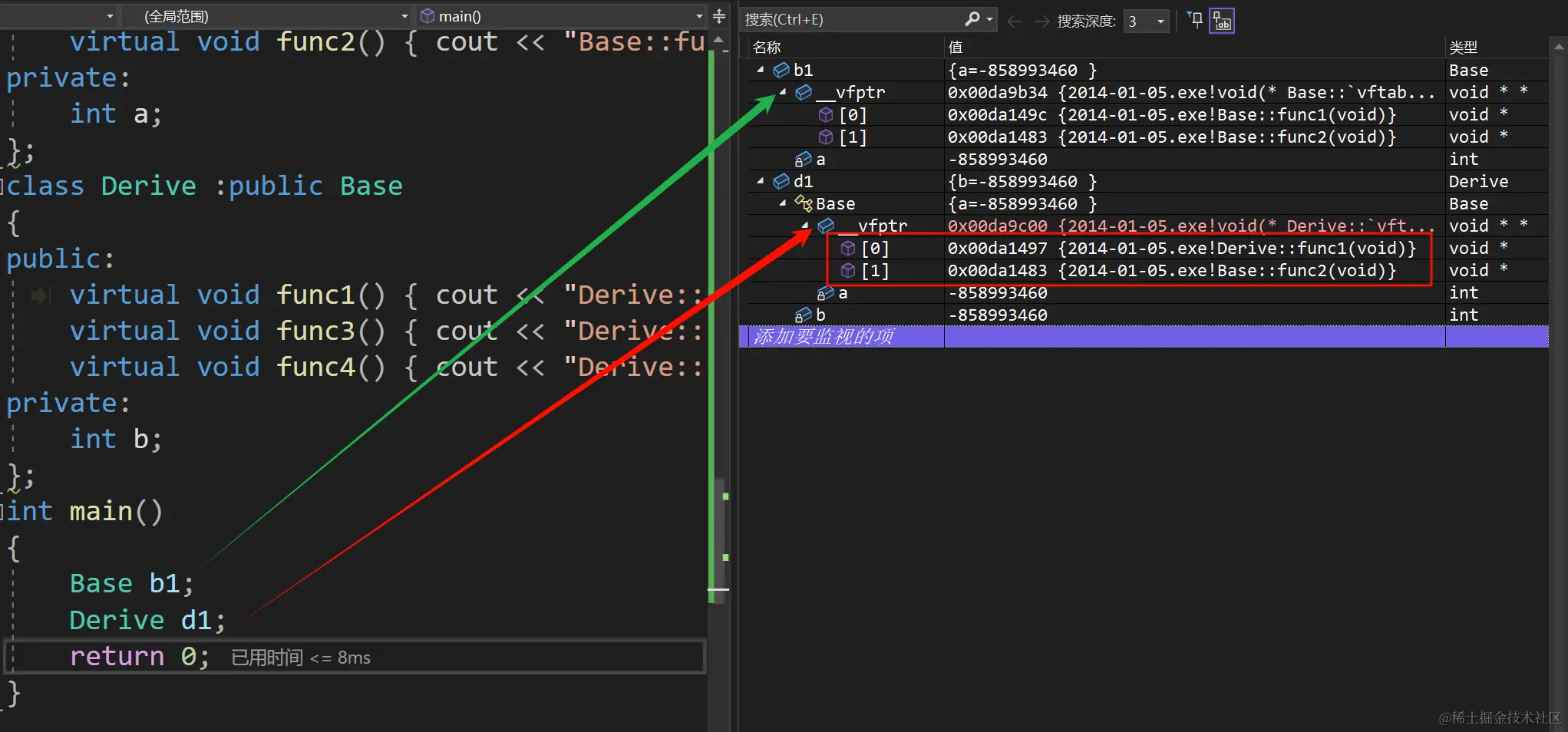Screen dimensions: 1568x732
Task: Click the icon of d1's Derive::func1 entry
Action: pos(848,248)
